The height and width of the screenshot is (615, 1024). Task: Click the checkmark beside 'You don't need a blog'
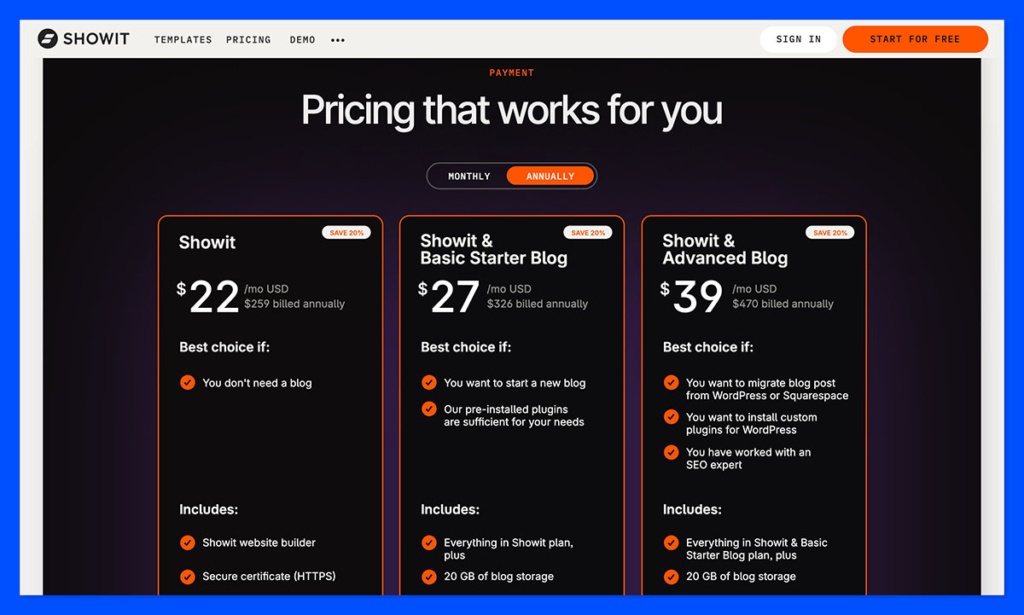tap(188, 382)
